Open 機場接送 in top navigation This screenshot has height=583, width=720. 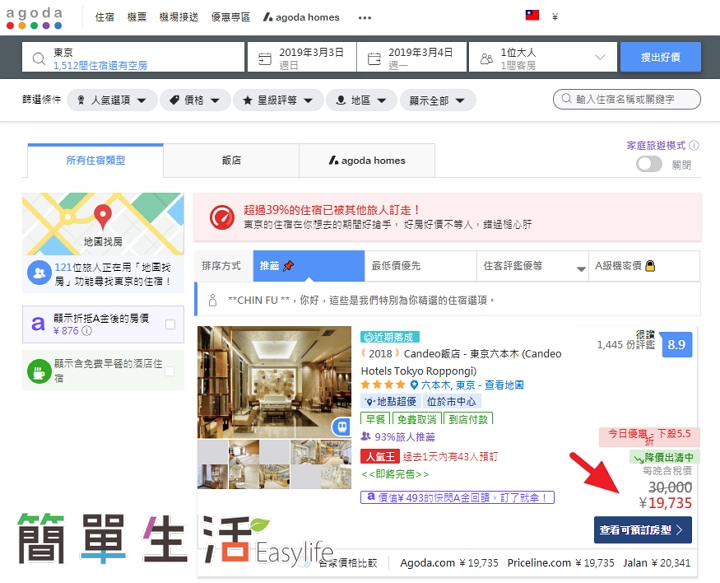(179, 17)
